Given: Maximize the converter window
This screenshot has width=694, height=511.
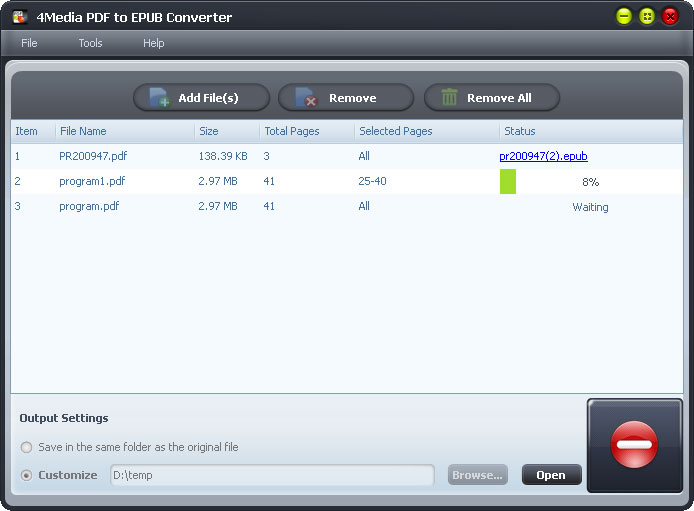Looking at the screenshot, I should click(647, 17).
